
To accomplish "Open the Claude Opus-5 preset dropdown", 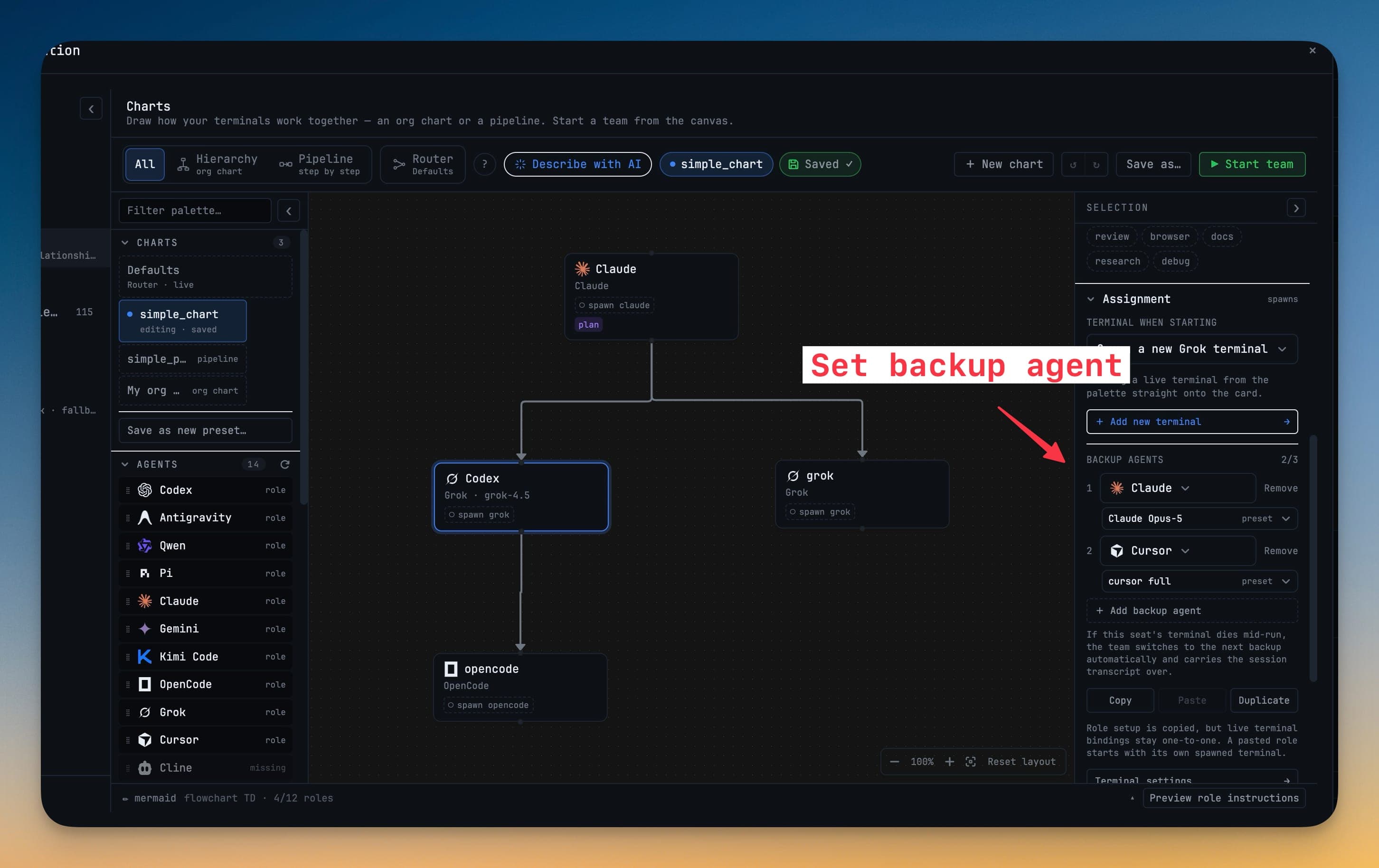I will (1199, 518).
